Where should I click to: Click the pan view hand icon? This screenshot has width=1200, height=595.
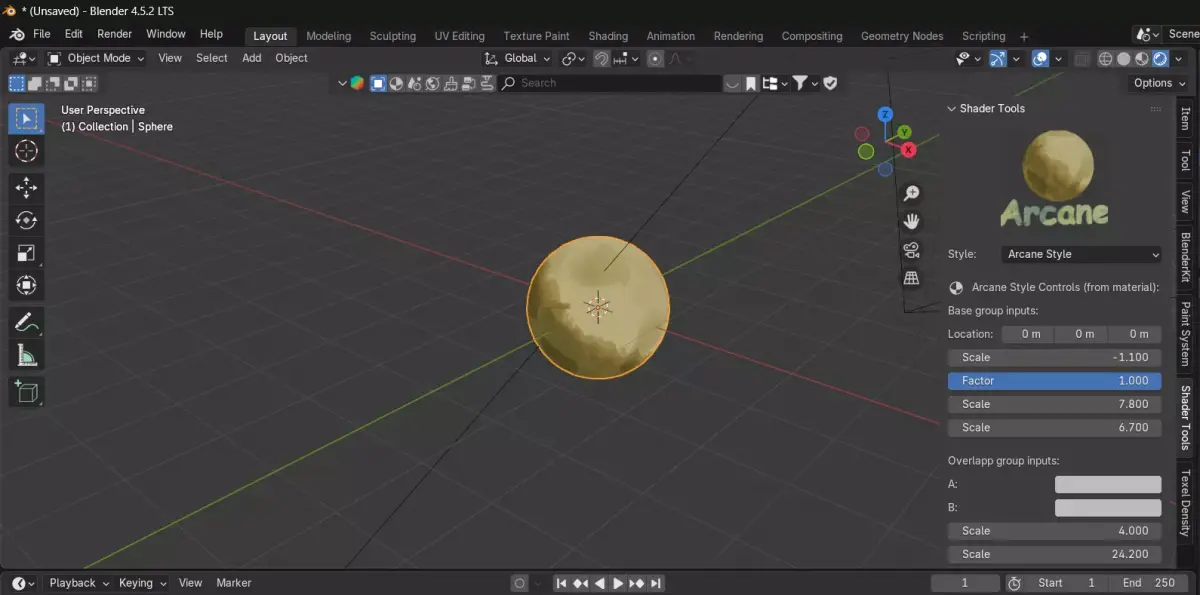point(911,221)
